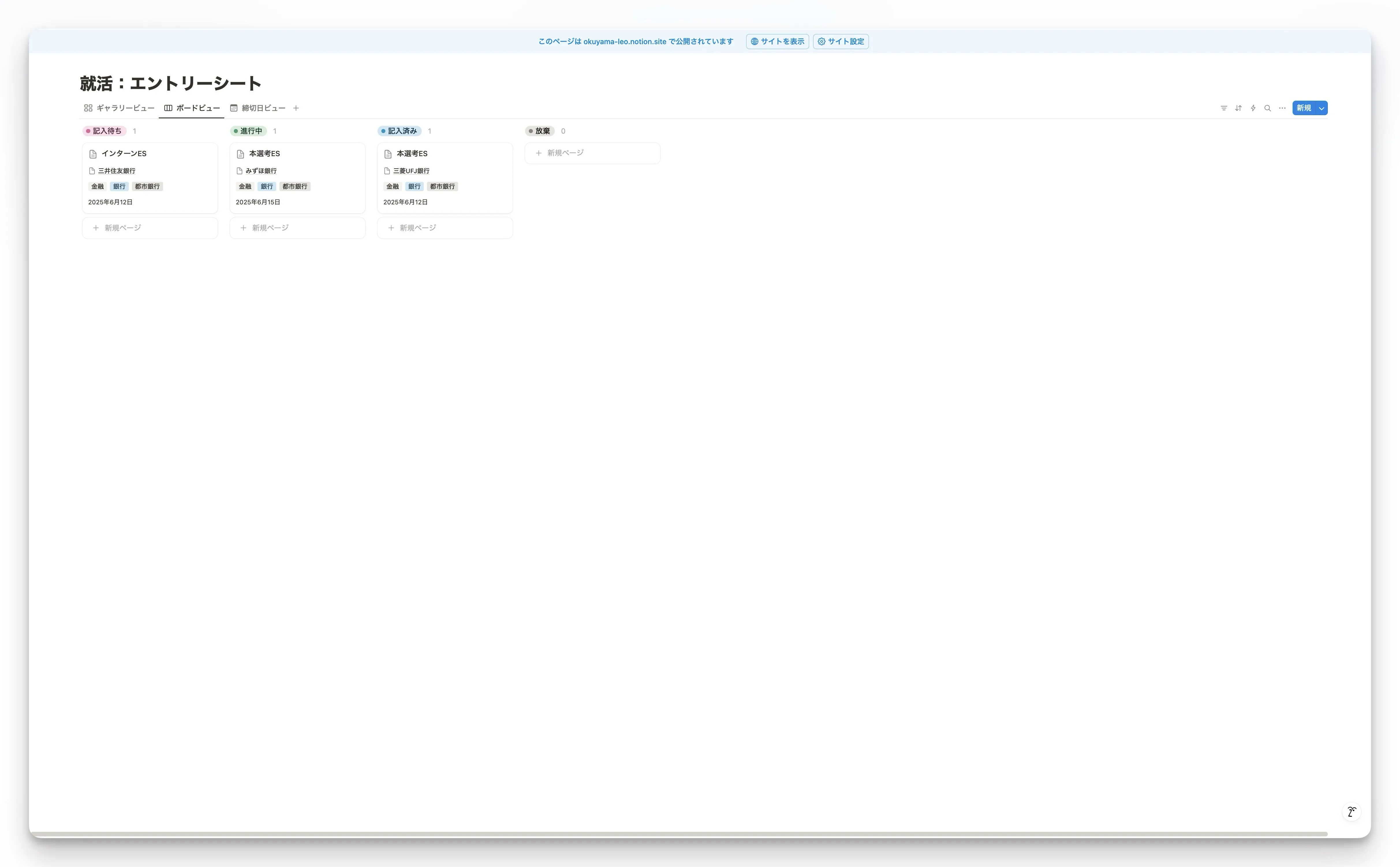Open the filter icon in the board toolbar
Screen dimensions: 1400x867
[1224, 108]
